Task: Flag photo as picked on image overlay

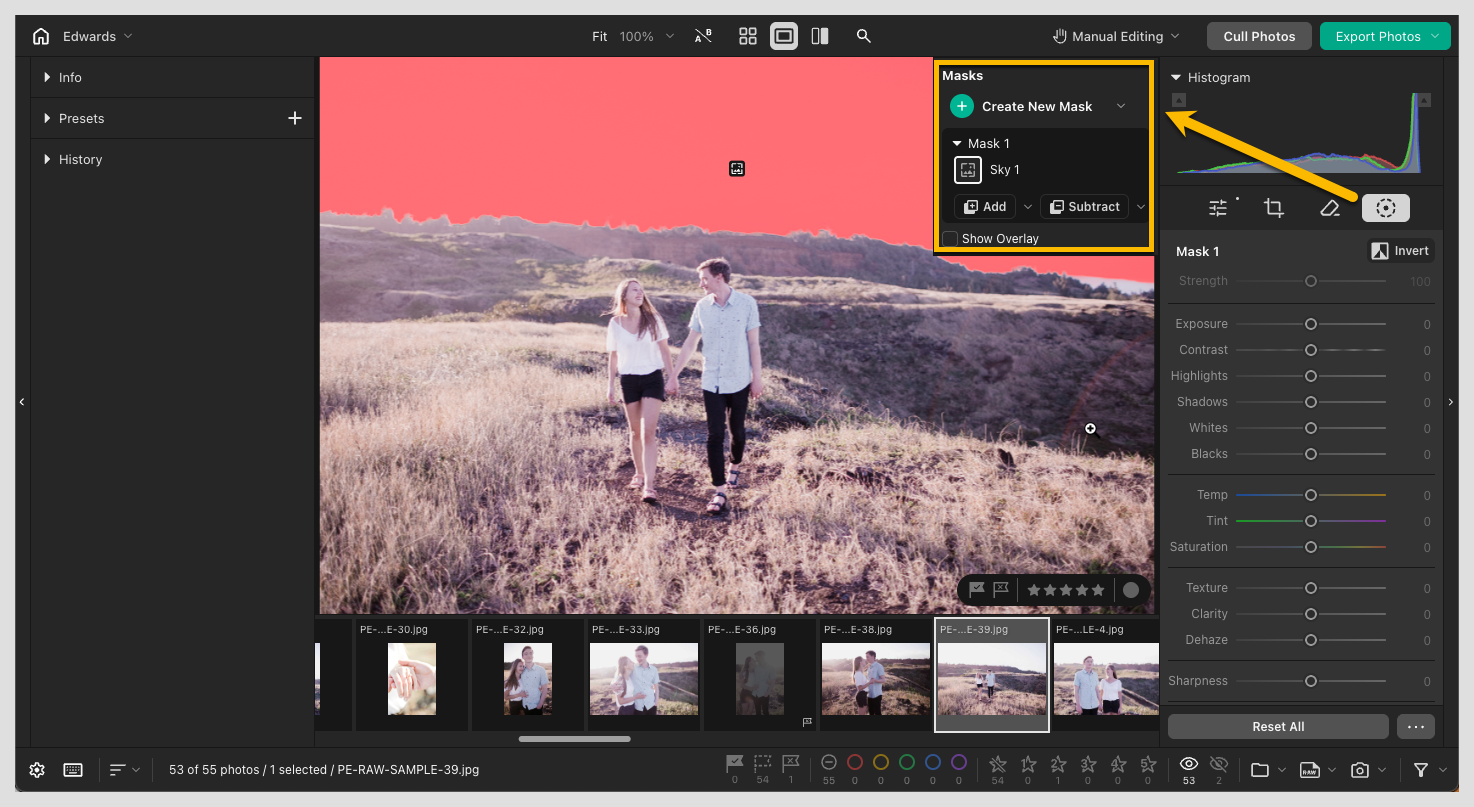Action: pos(977,590)
